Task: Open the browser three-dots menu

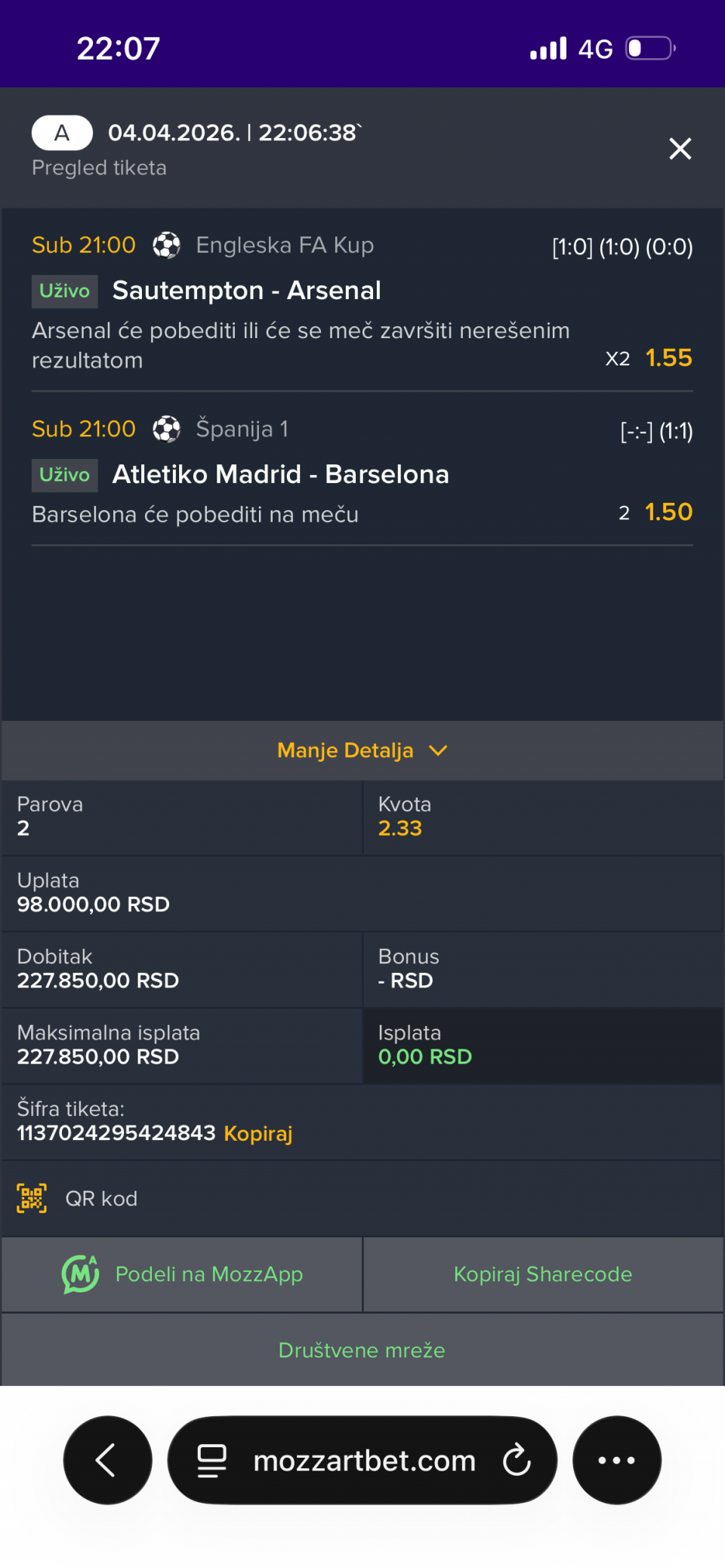Action: [616, 1460]
